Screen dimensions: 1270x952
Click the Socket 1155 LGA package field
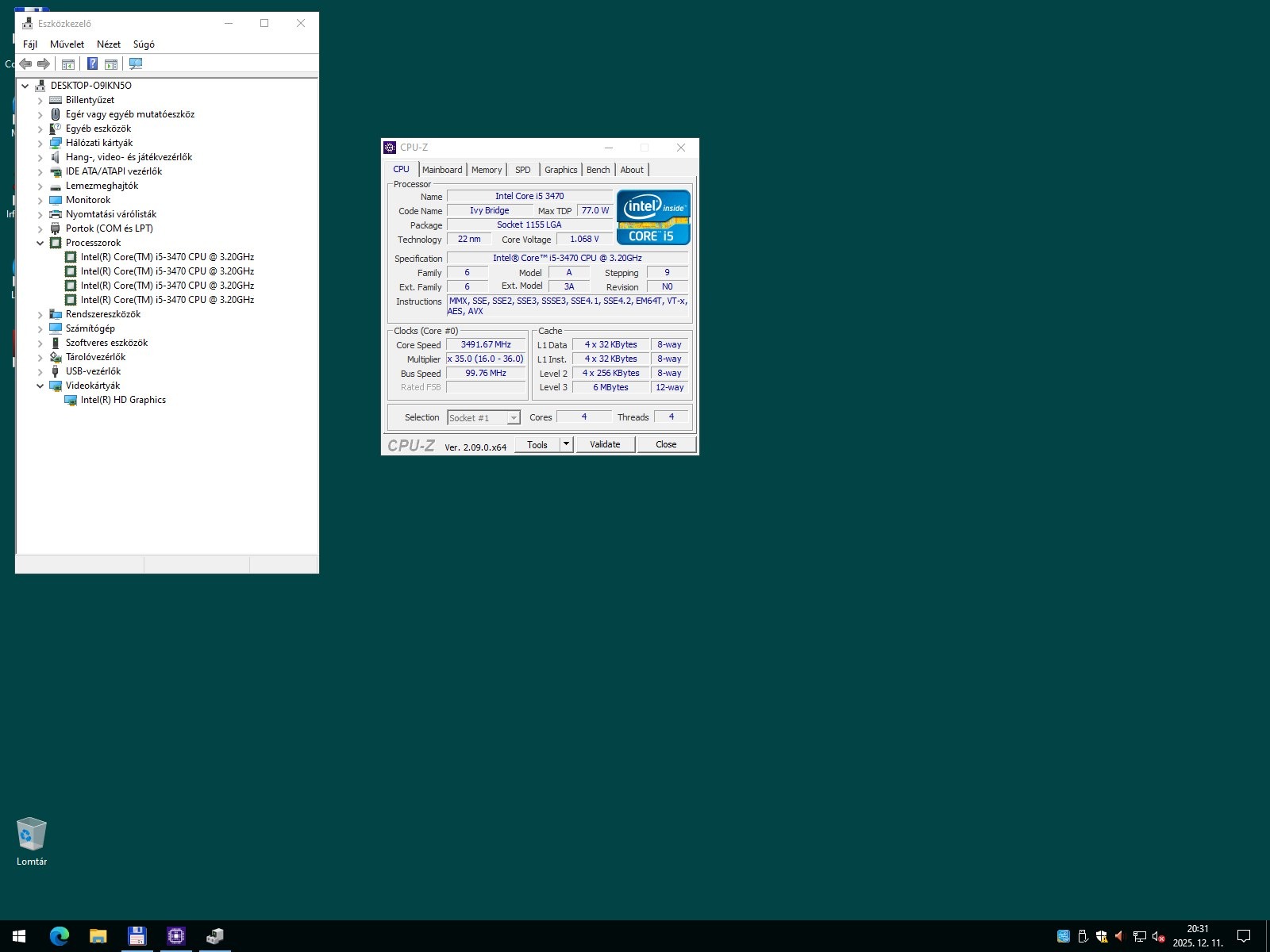(529, 225)
